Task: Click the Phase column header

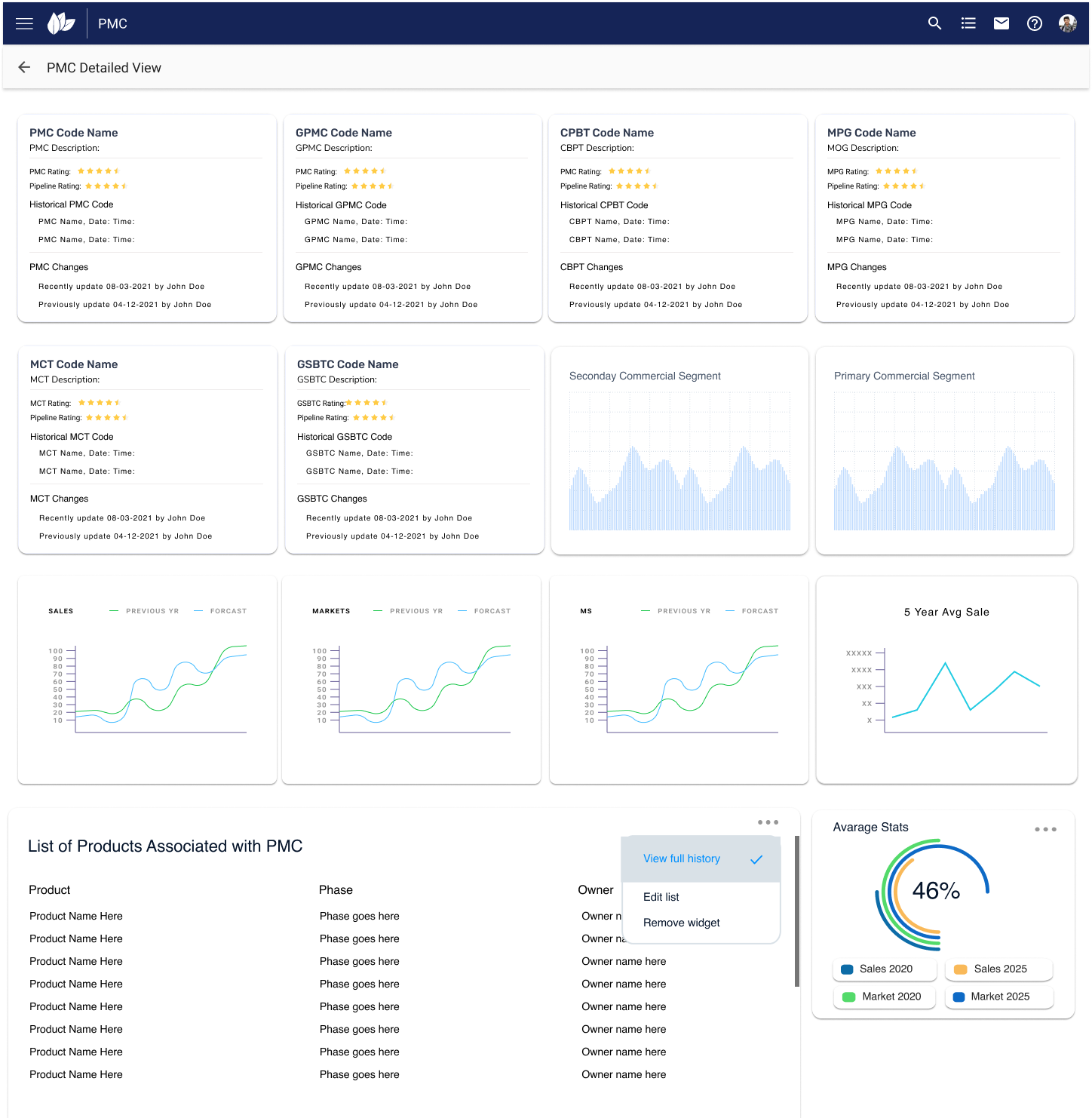Action: point(336,890)
